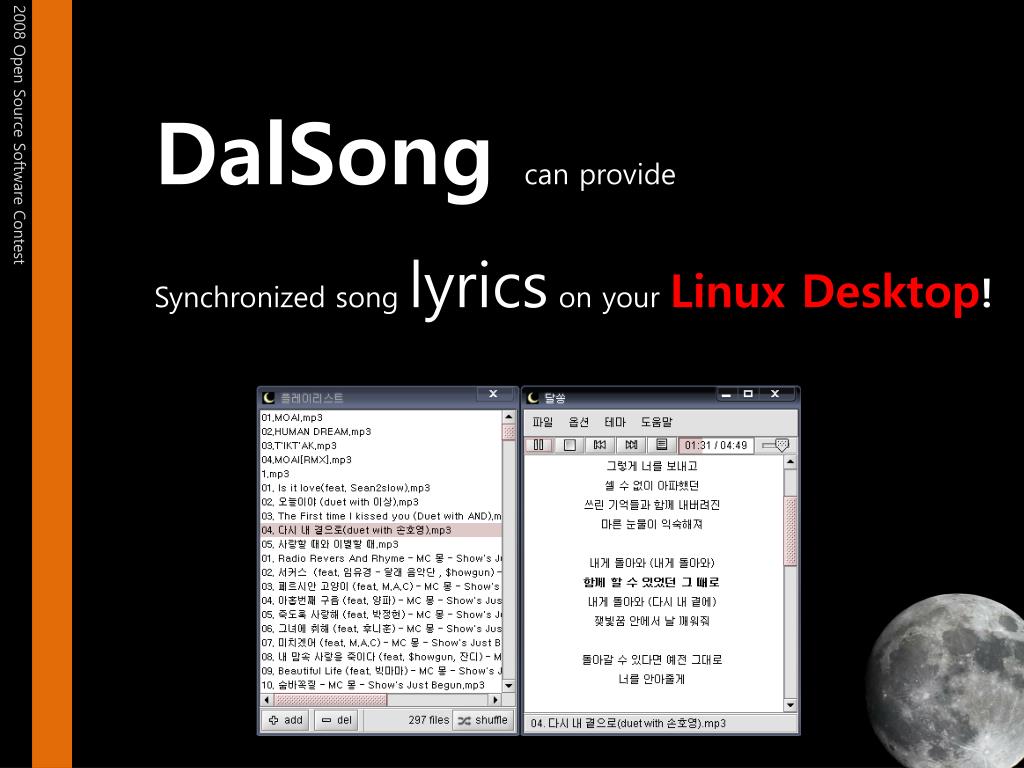This screenshot has height=768, width=1024.
Task: Select highlighted 04. 다시 내 곁으로 playlist row
Action: point(381,530)
